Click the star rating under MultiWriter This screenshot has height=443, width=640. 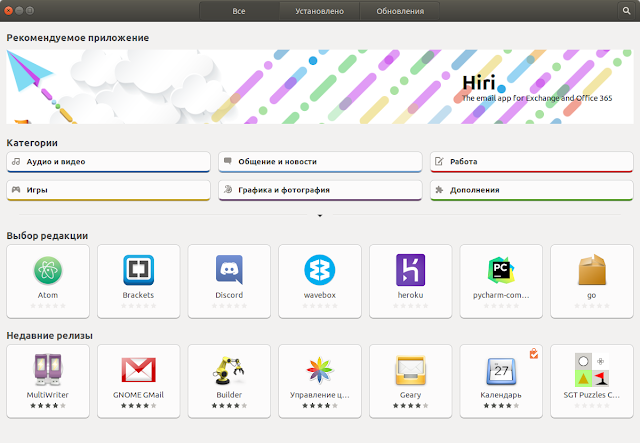(x=48, y=405)
